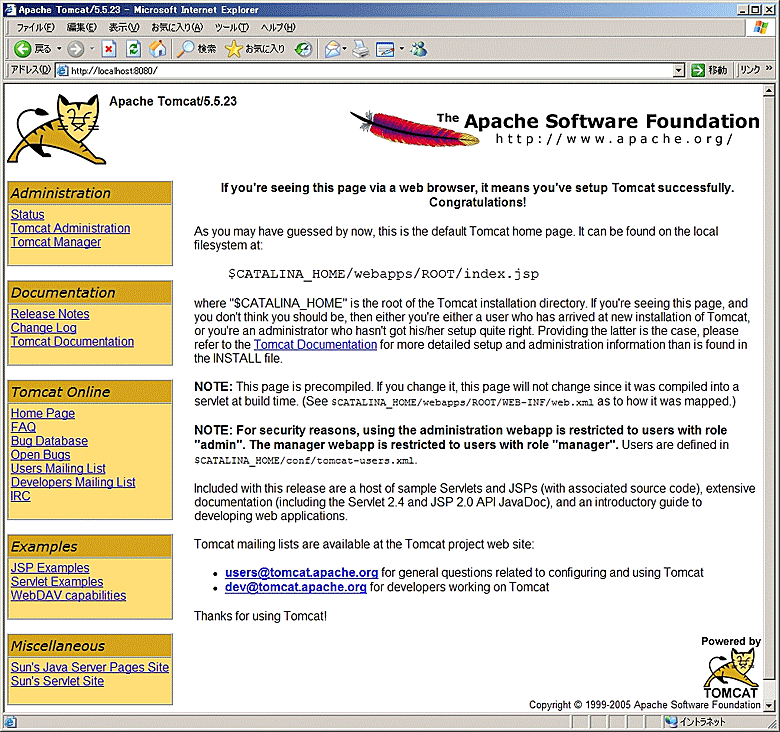The height and width of the screenshot is (732, 780).
Task: Click the vertical scrollbar down arrow
Action: pos(769,706)
